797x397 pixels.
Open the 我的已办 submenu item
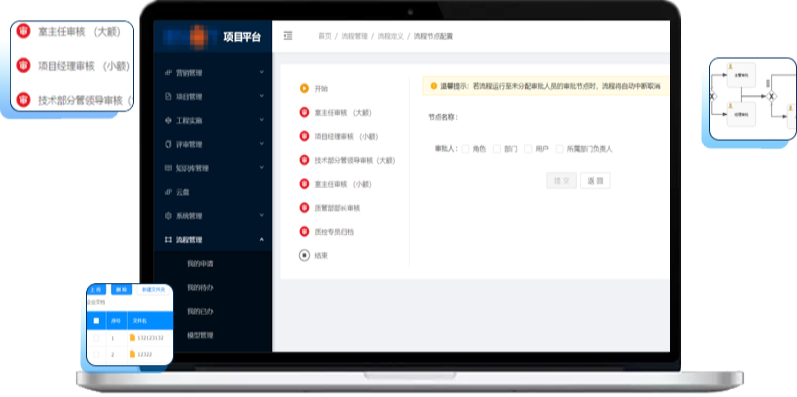point(200,312)
